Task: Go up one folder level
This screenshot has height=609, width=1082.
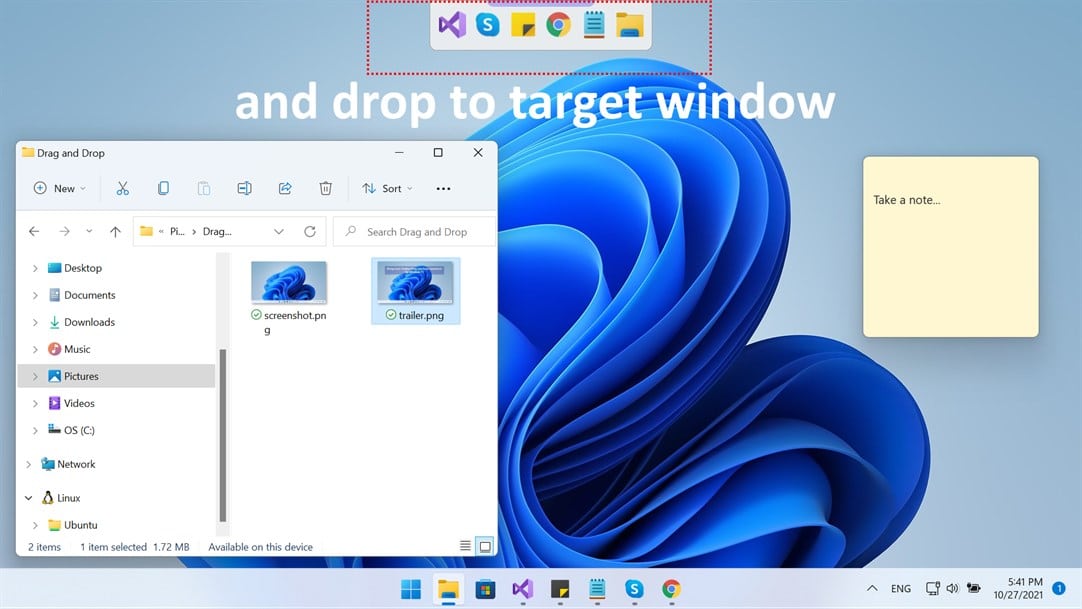Action: pyautogui.click(x=115, y=231)
